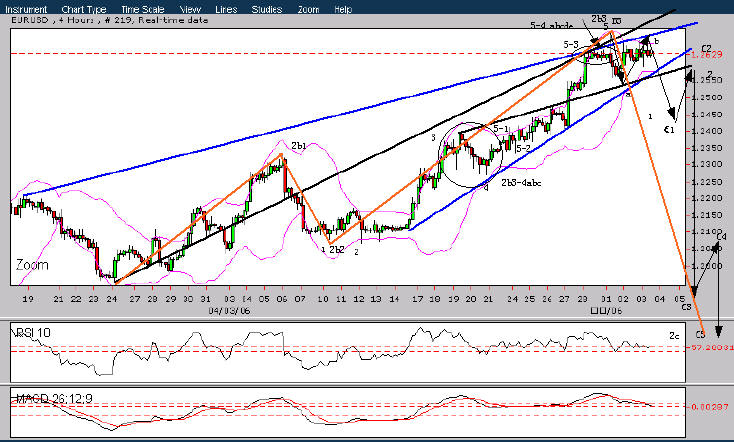Click the 2b2 wave annotation
Screen dimensions: 734x442
[337, 250]
